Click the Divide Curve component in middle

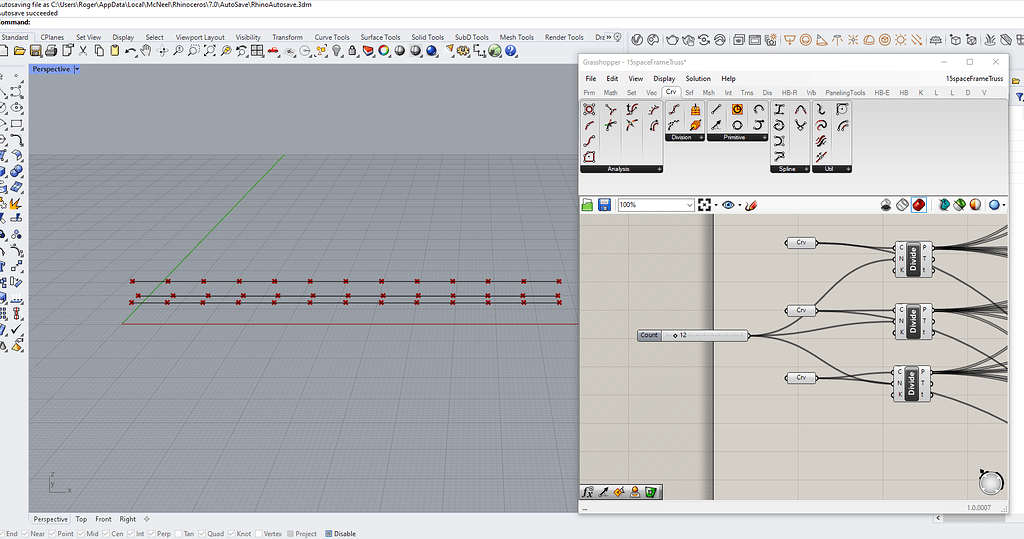pos(912,320)
